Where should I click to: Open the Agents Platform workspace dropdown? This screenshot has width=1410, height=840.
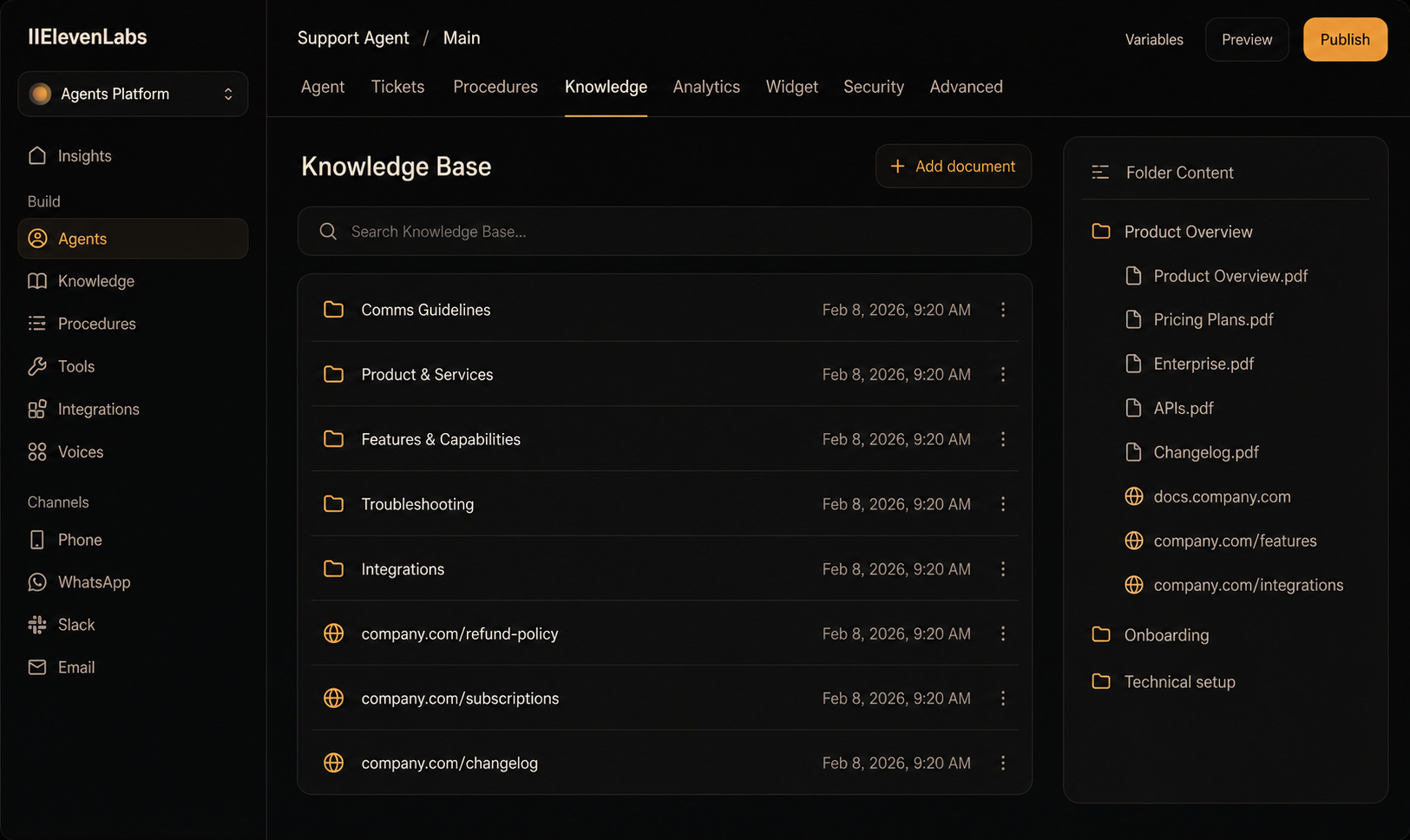tap(133, 94)
